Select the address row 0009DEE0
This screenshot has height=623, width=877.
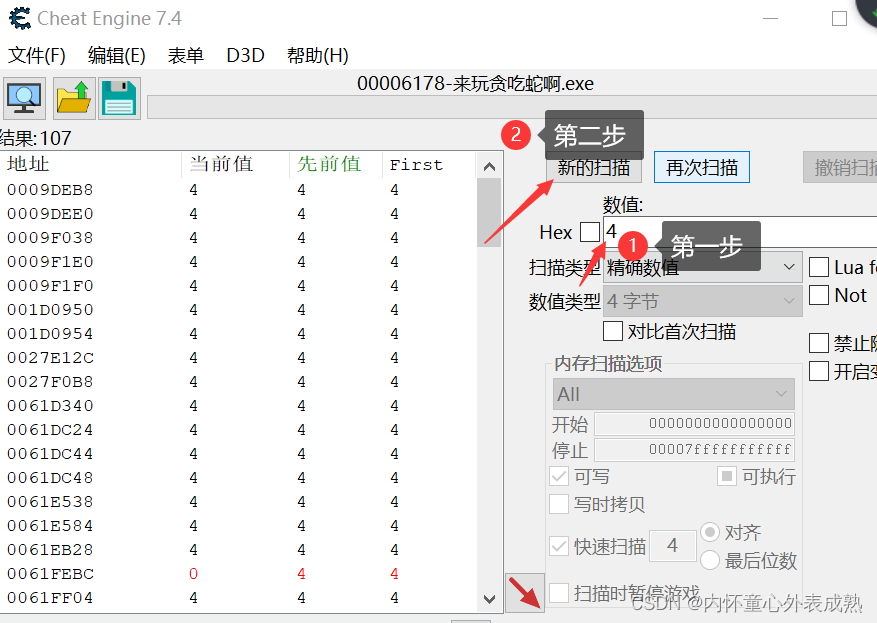pyautogui.click(x=239, y=214)
